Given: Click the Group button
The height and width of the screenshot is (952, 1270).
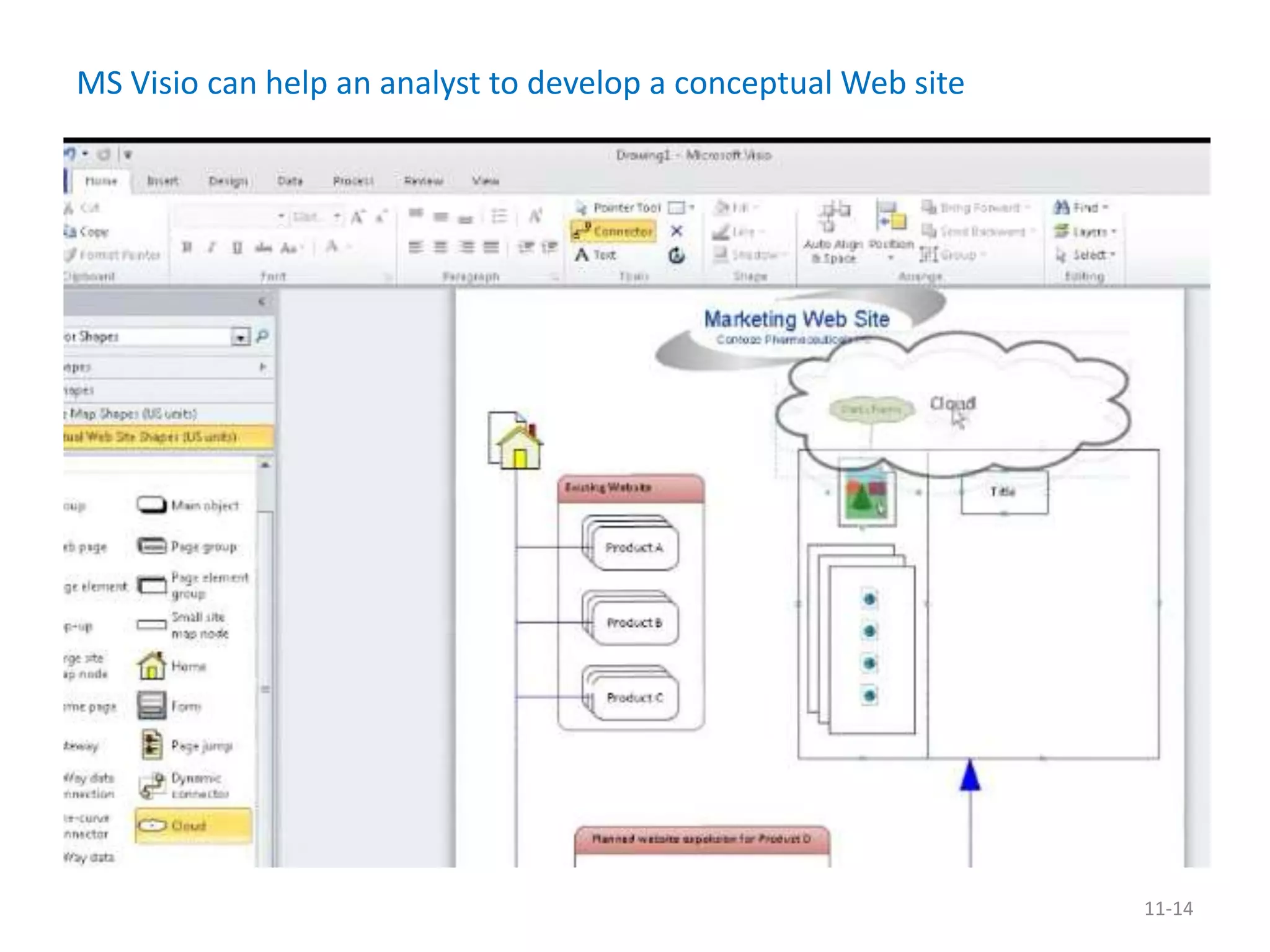Looking at the screenshot, I should 952,255.
